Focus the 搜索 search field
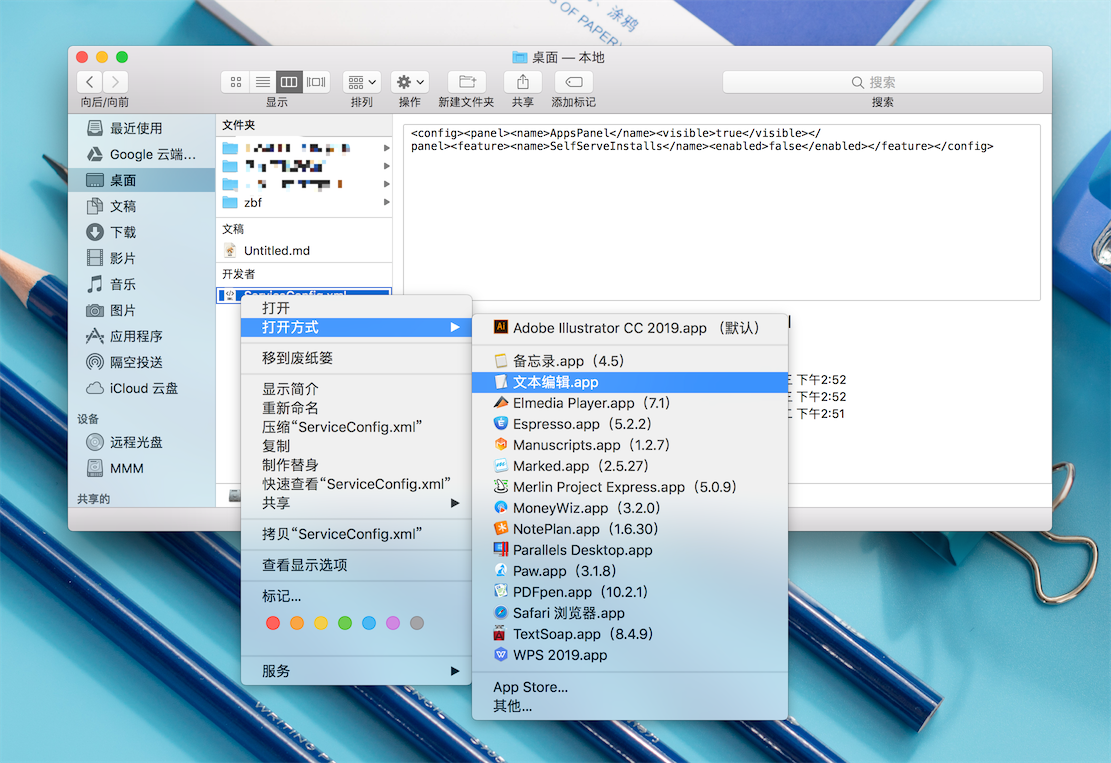Viewport: 1111px width, 763px height. [883, 82]
